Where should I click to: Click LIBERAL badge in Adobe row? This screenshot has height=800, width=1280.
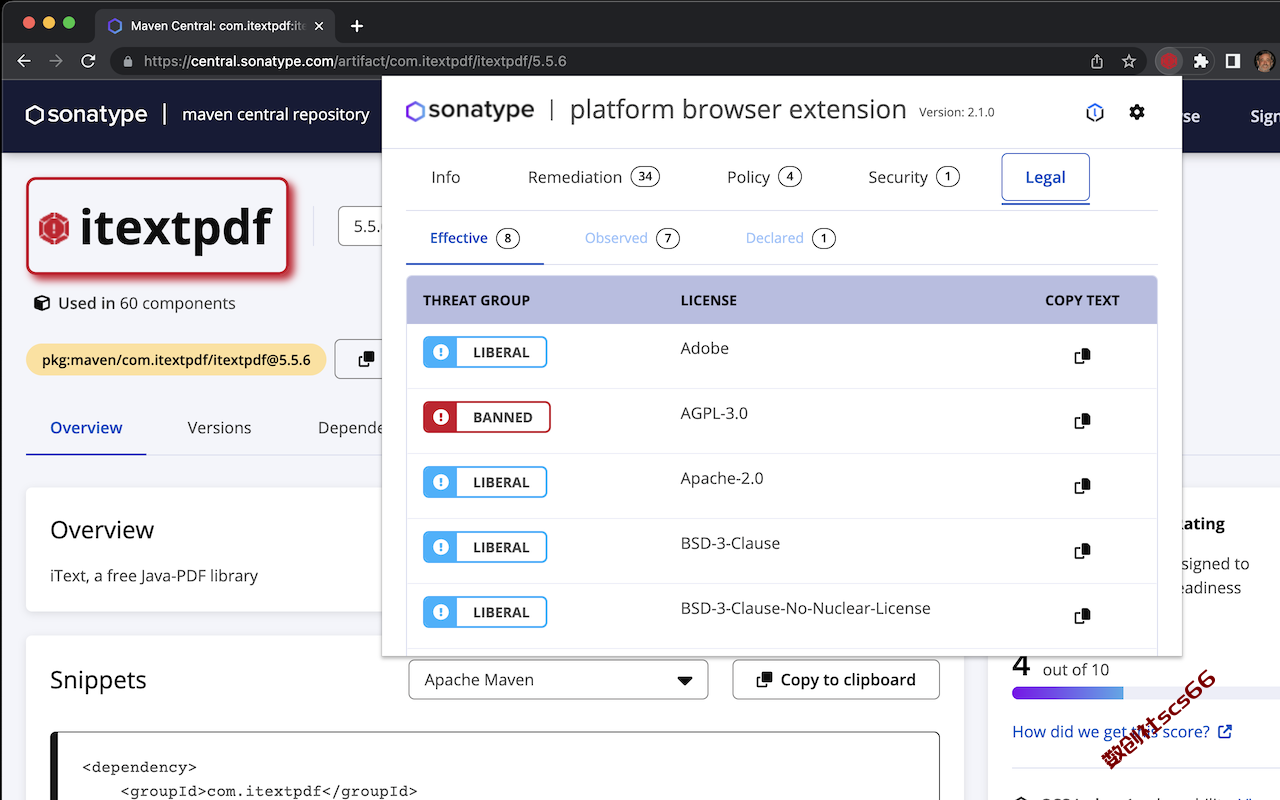point(485,352)
